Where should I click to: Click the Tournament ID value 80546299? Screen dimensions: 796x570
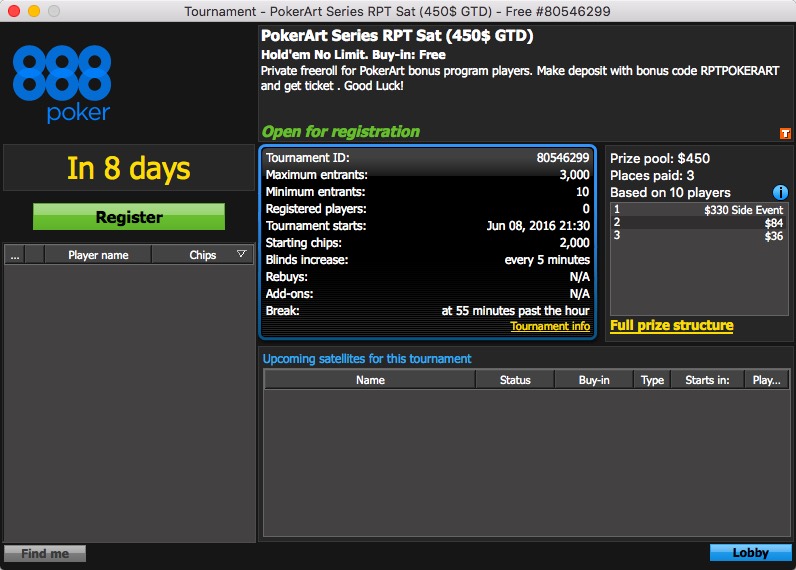coord(563,158)
